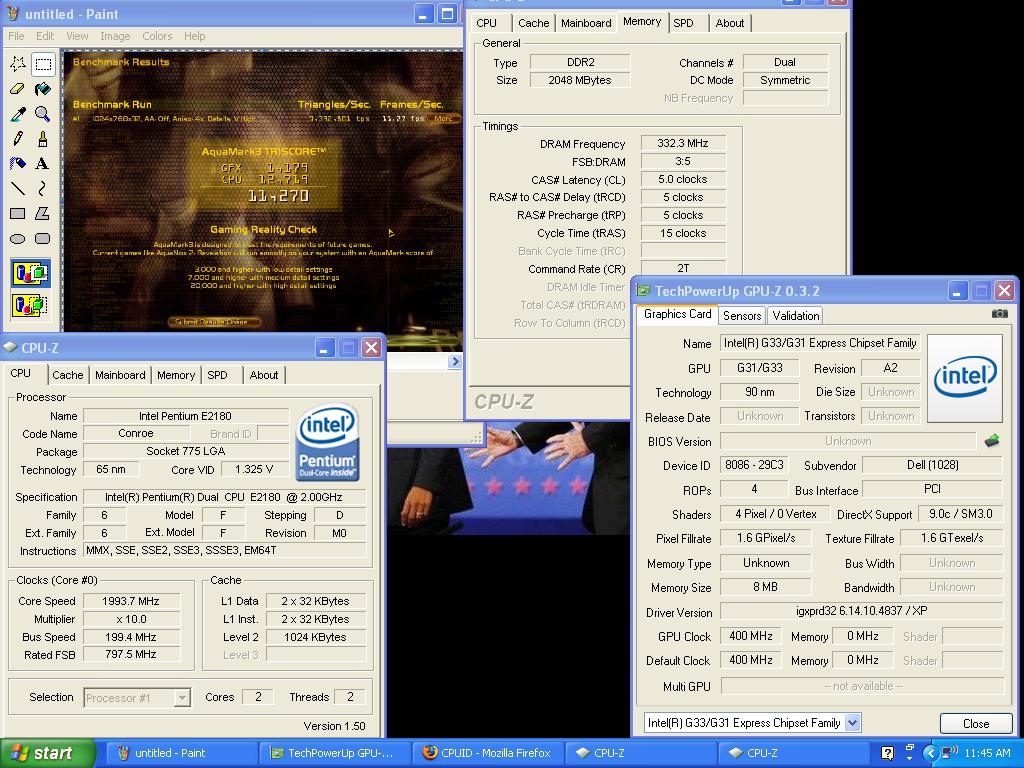The image size is (1024, 768).
Task: Pick the Curve tool in Paint
Action: pos(43,188)
